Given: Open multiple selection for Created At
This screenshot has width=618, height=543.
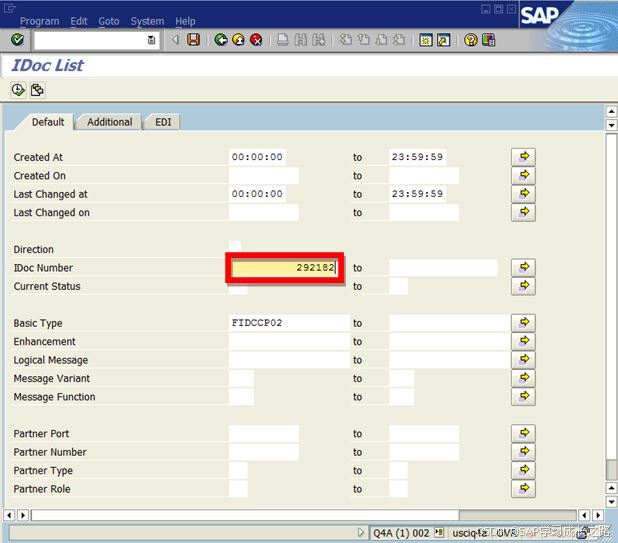Looking at the screenshot, I should coord(523,157).
